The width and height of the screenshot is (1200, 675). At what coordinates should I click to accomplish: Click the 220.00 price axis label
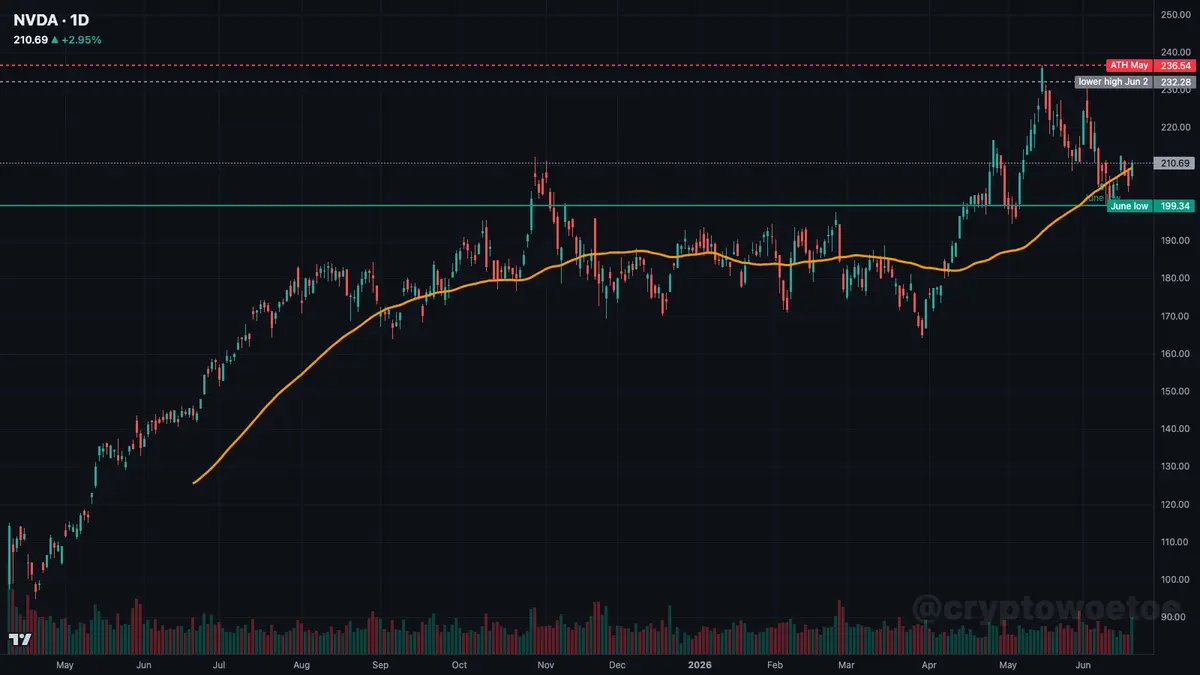(1175, 128)
